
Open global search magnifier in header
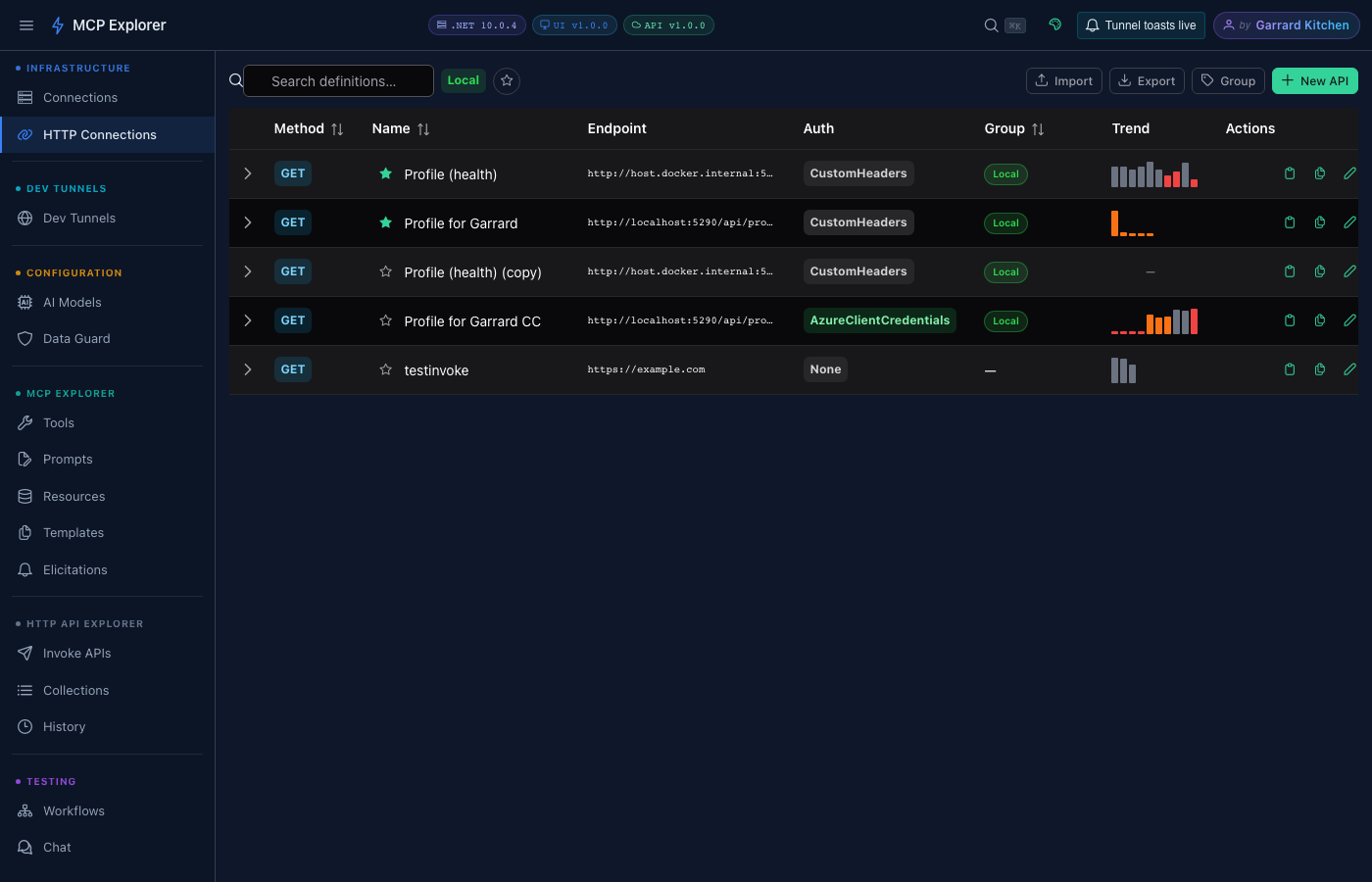click(x=992, y=25)
